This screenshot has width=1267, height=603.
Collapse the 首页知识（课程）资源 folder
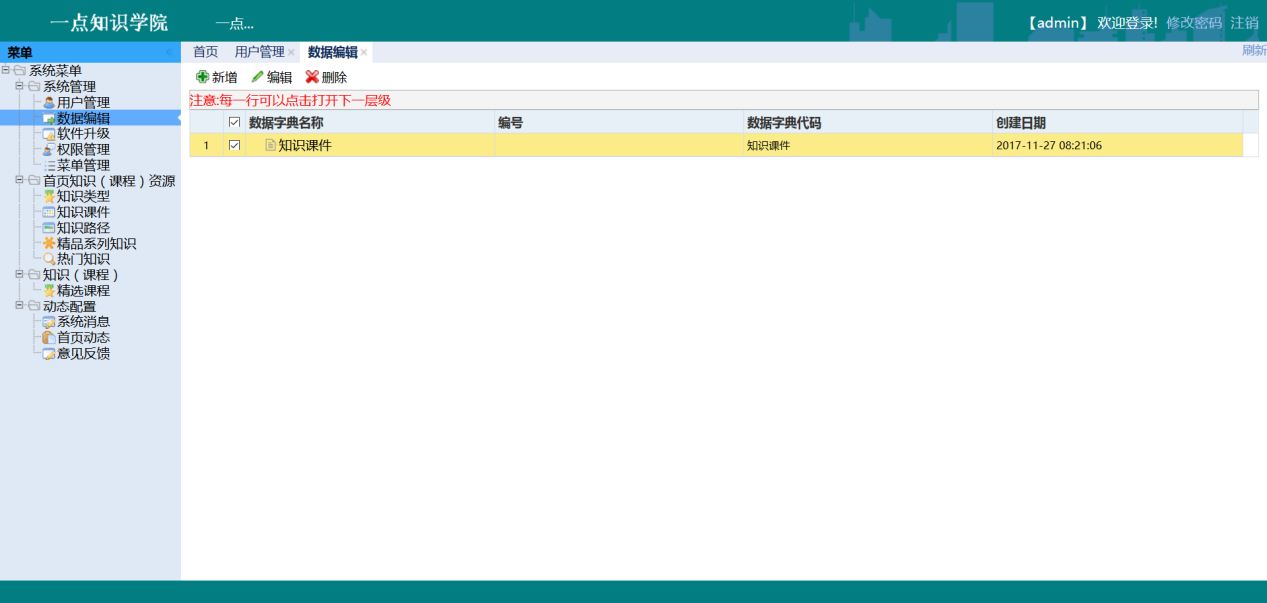click(20, 181)
